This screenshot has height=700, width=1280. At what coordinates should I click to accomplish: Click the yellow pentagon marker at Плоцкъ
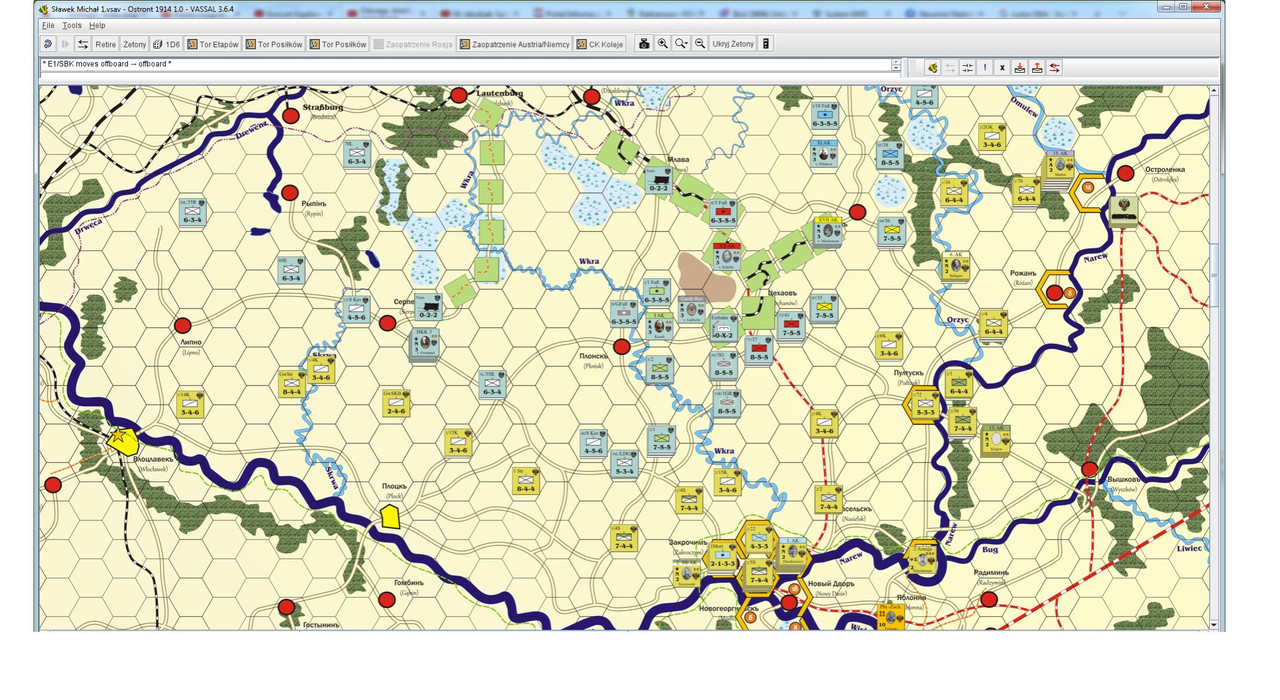389,516
